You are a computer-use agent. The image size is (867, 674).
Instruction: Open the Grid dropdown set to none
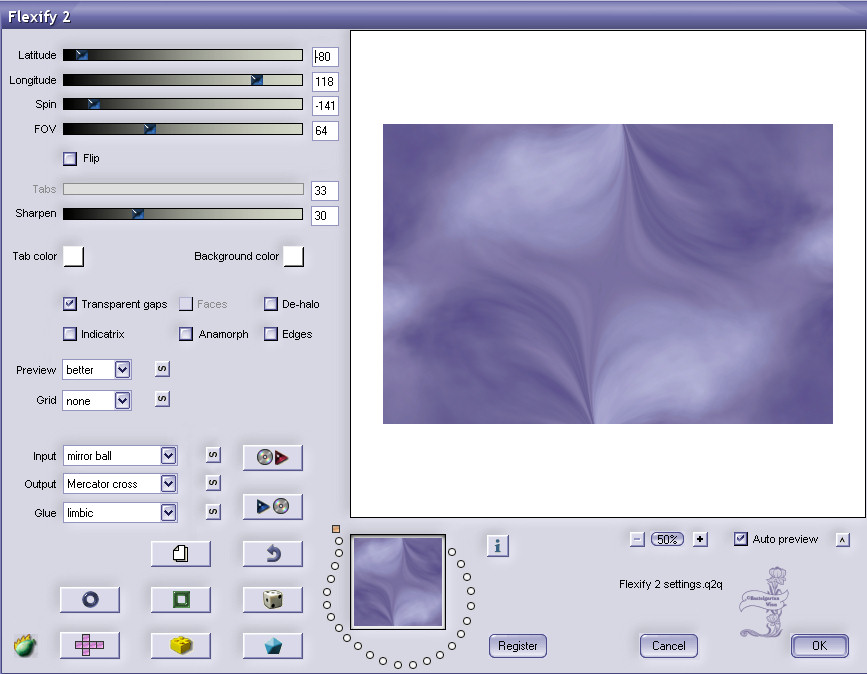click(122, 400)
